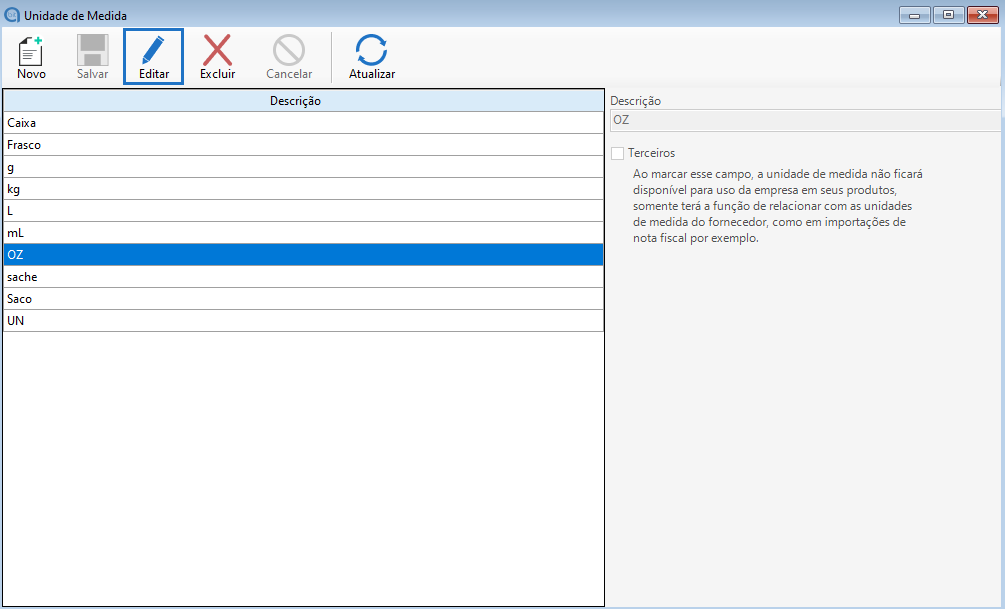Choose the Saco unit row
This screenshot has height=609, width=1005.
coord(303,299)
